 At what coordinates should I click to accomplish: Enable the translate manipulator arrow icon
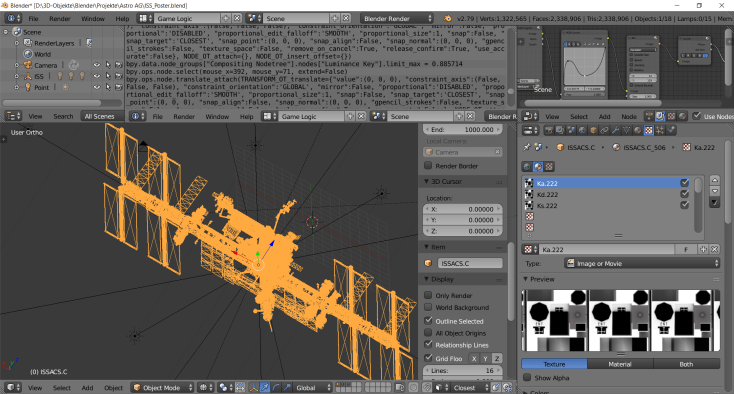pos(264,387)
